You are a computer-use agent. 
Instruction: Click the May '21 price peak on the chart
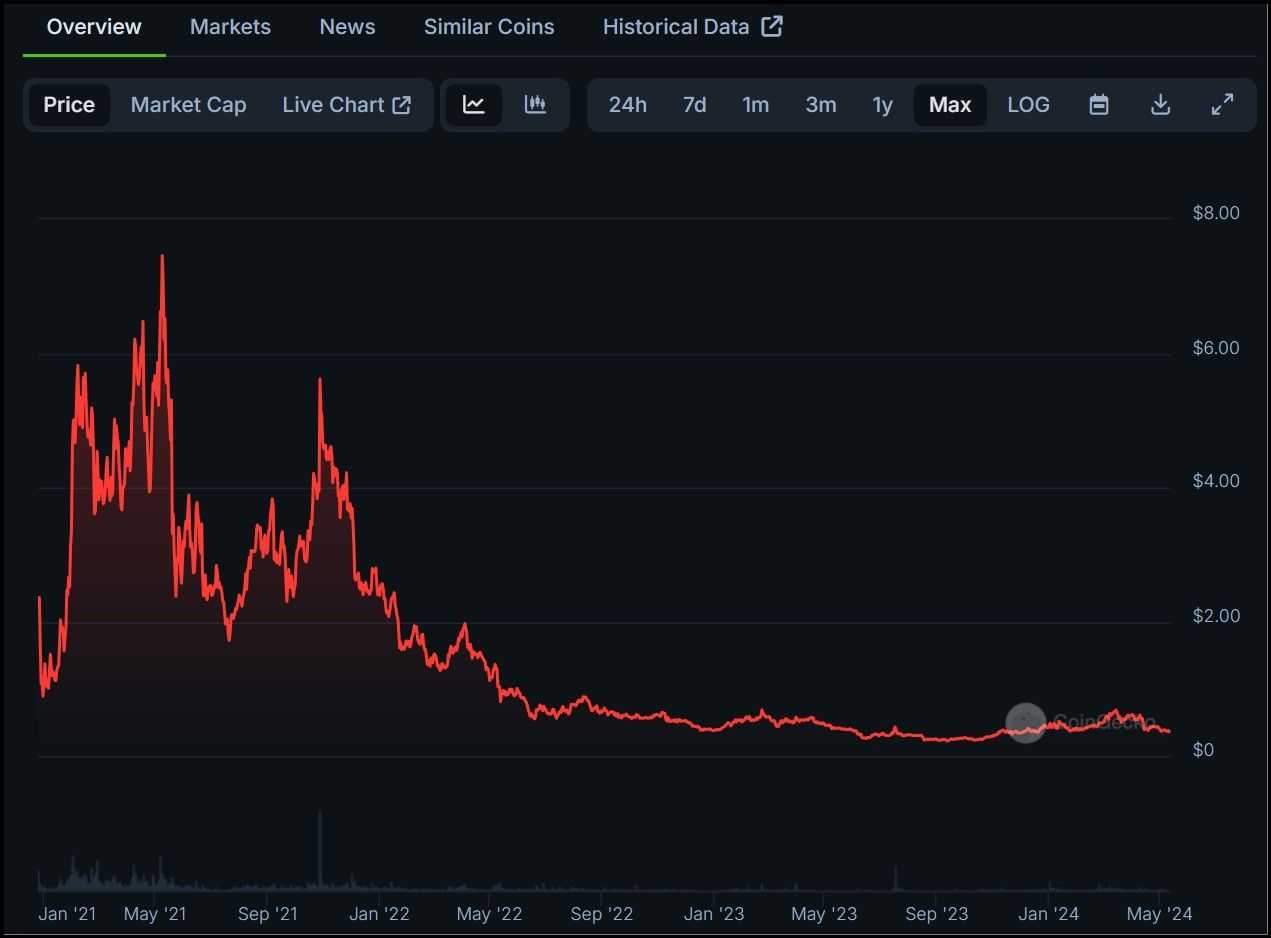(162, 258)
